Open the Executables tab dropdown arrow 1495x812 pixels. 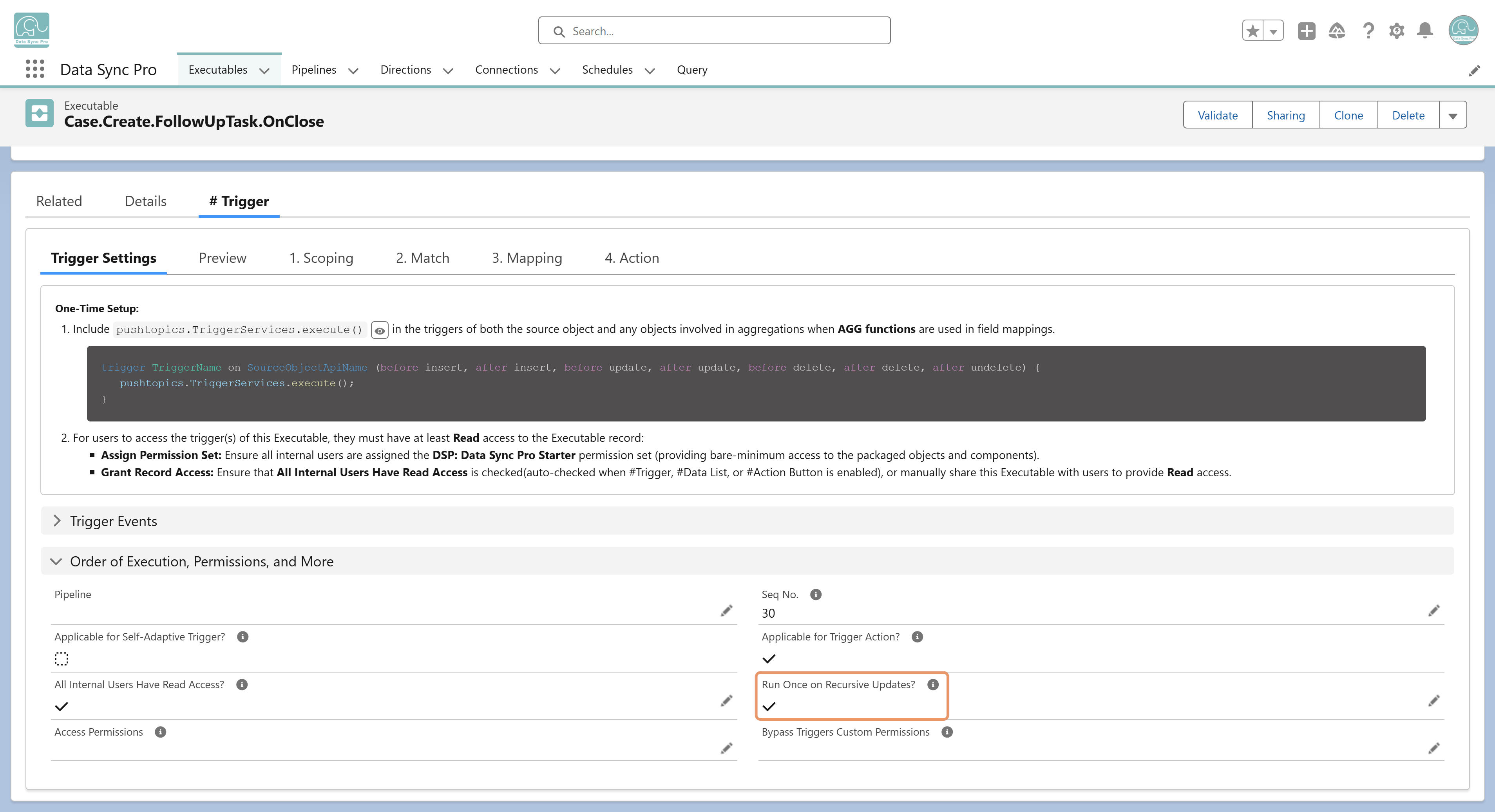click(265, 70)
